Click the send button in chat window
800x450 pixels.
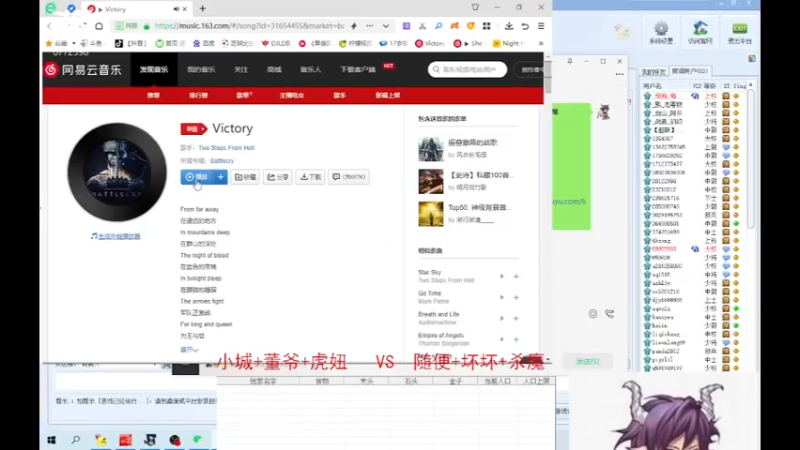[588, 361]
